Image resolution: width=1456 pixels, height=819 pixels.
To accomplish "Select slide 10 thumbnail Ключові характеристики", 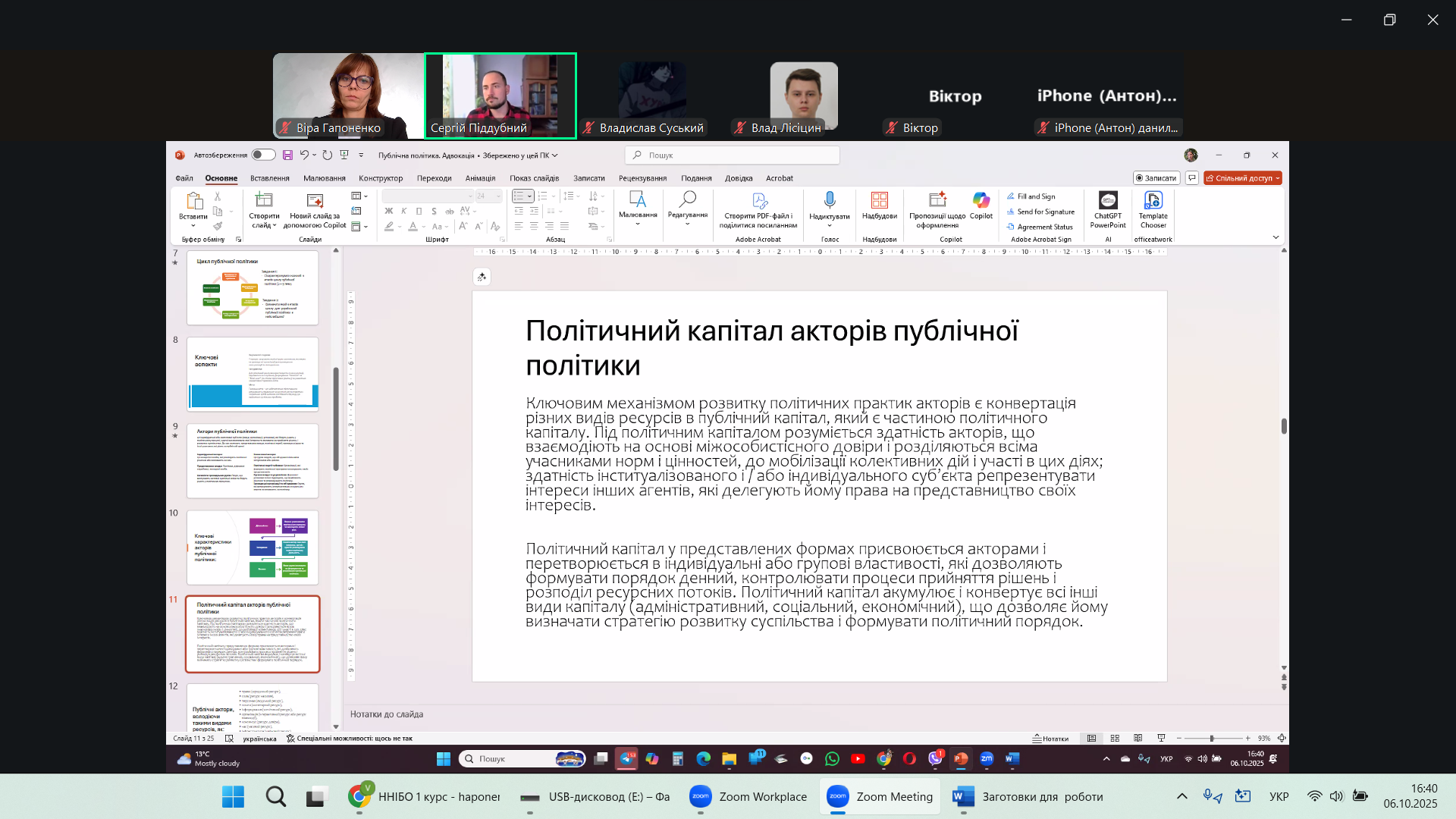I will click(253, 548).
